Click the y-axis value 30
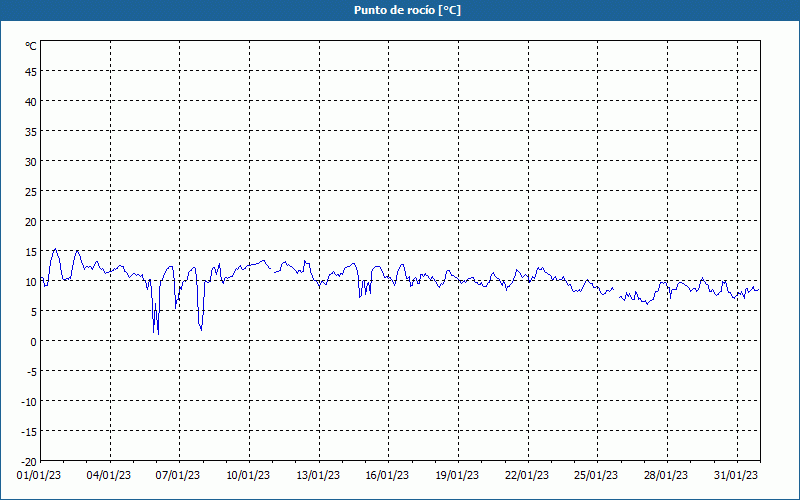Image resolution: width=800 pixels, height=500 pixels. pyautogui.click(x=31, y=162)
